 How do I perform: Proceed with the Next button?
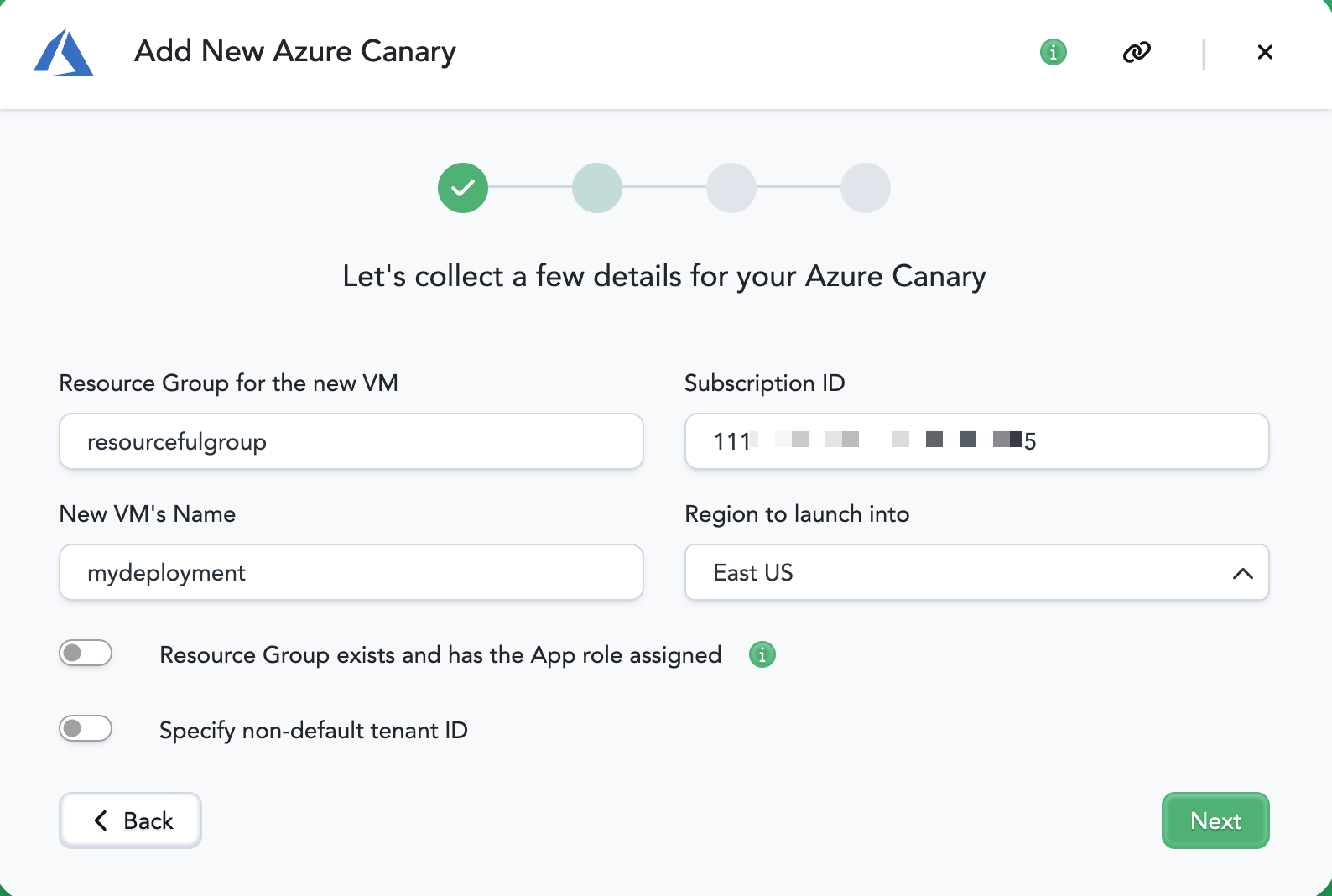pyautogui.click(x=1215, y=820)
